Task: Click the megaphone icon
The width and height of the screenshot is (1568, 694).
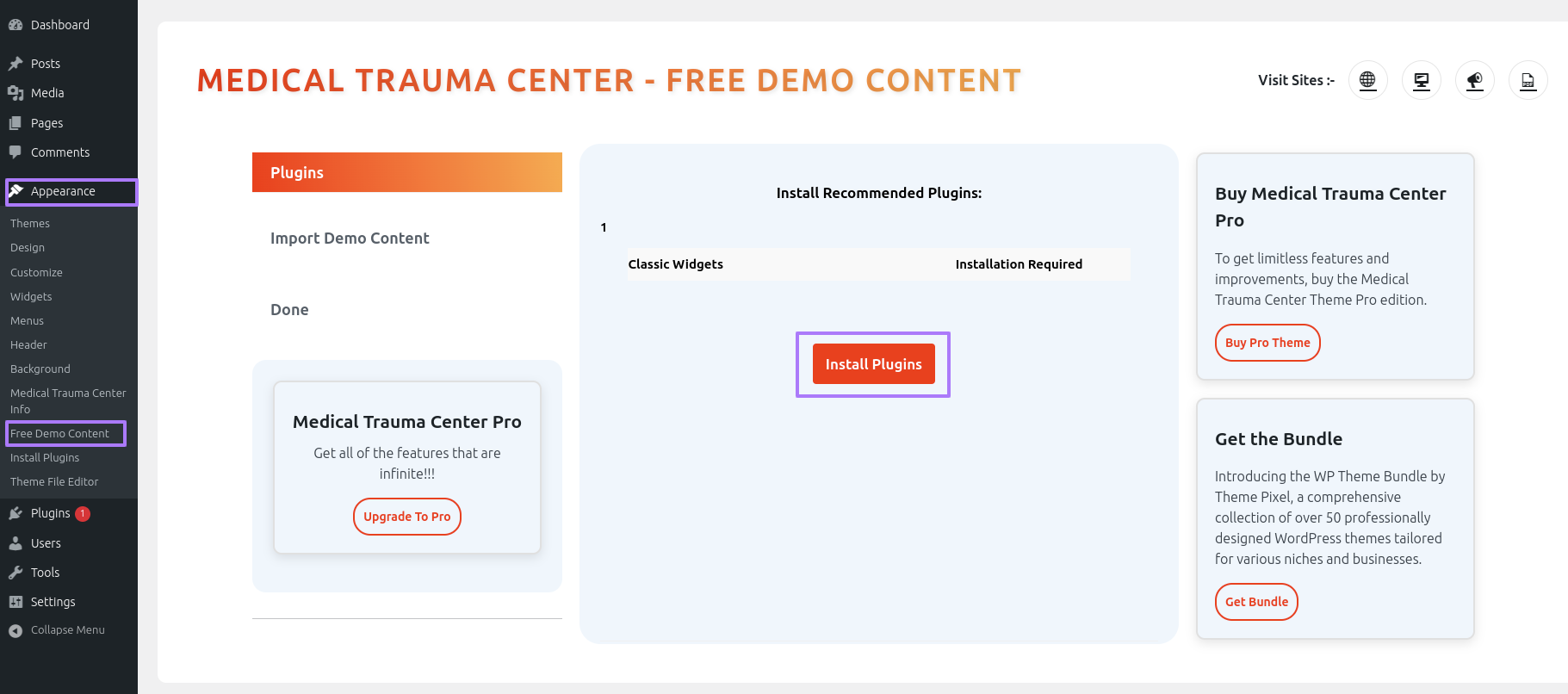Action: point(1475,80)
